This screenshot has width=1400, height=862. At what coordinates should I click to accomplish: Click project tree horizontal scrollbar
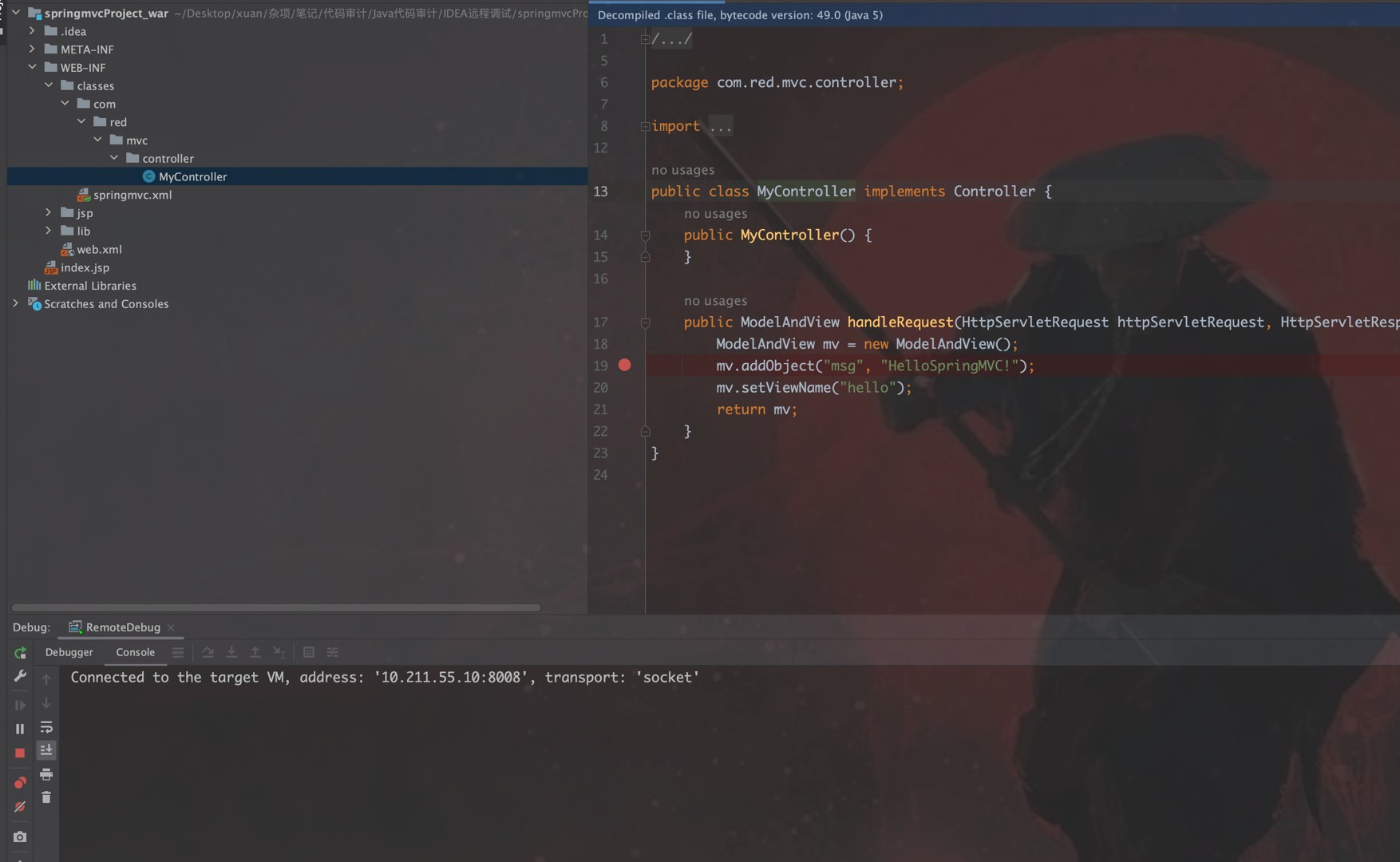pos(276,607)
